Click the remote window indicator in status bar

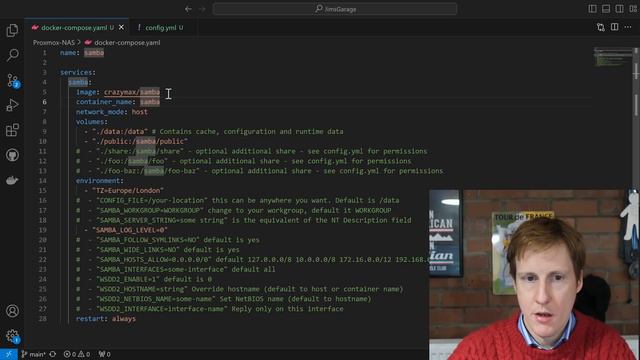9,354
